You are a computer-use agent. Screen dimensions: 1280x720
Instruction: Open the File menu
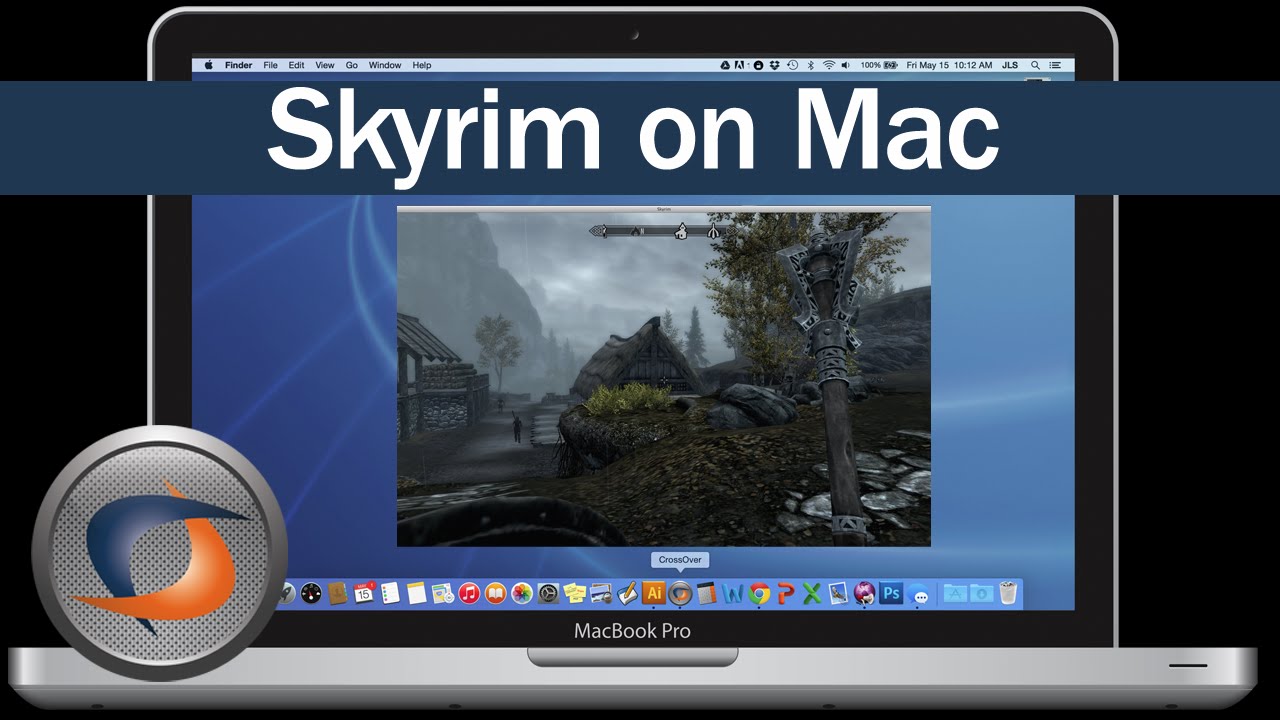point(270,65)
